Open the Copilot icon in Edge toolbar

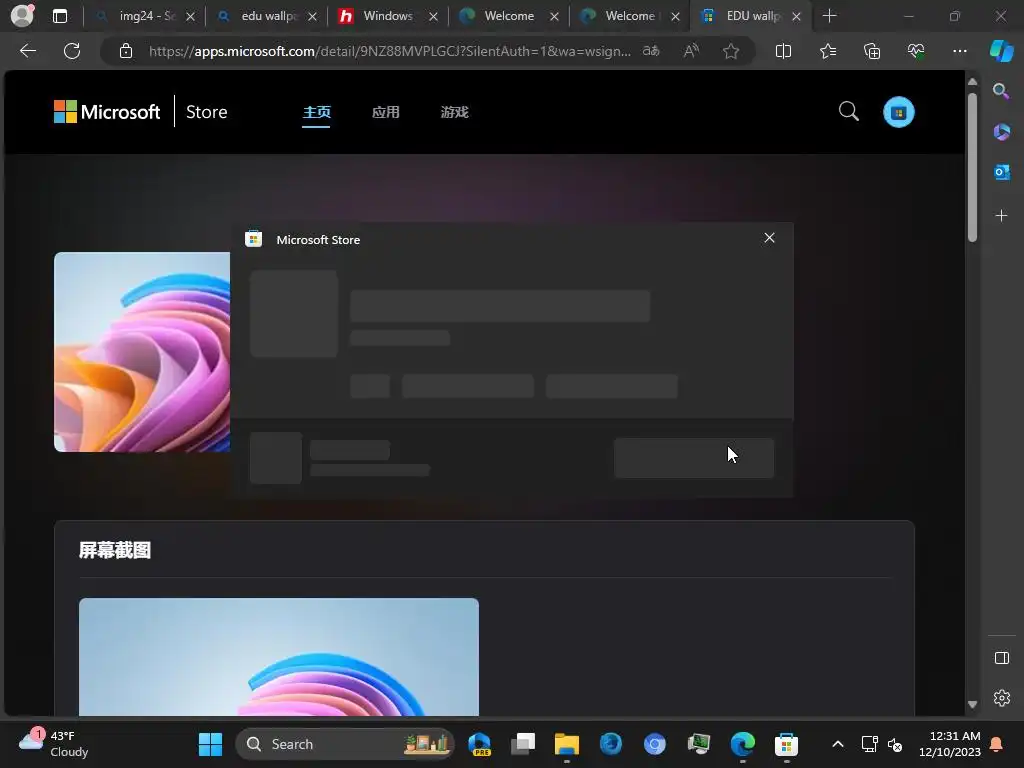[x=1001, y=51]
